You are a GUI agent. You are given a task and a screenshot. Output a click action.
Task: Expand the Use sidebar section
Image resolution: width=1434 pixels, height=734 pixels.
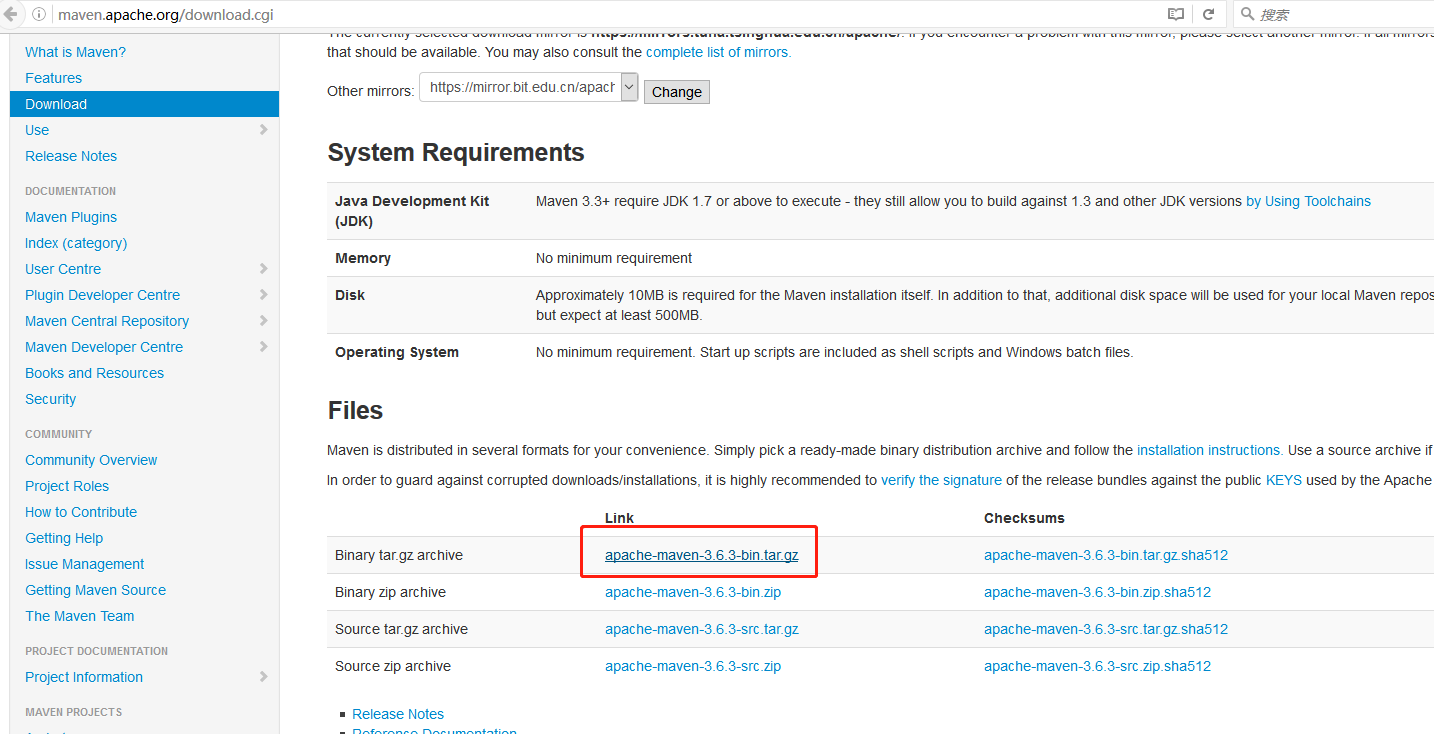264,130
